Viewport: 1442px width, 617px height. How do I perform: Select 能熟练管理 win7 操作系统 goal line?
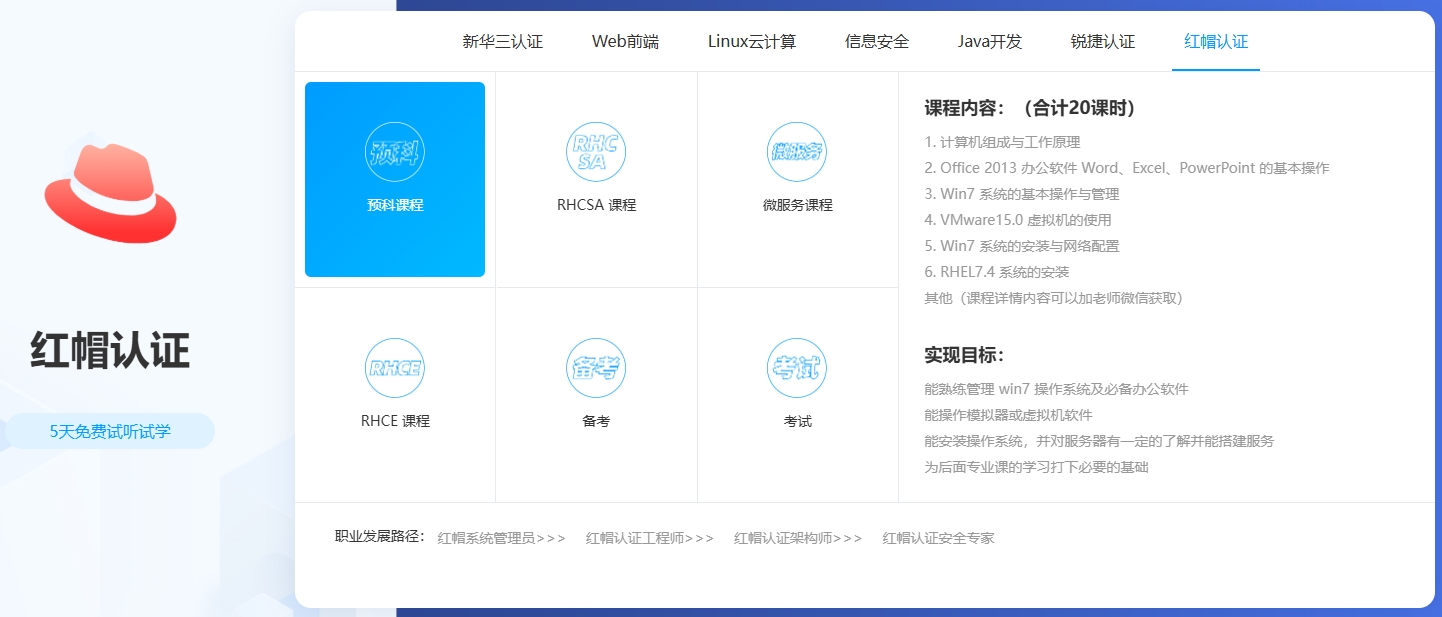[x=1056, y=389]
